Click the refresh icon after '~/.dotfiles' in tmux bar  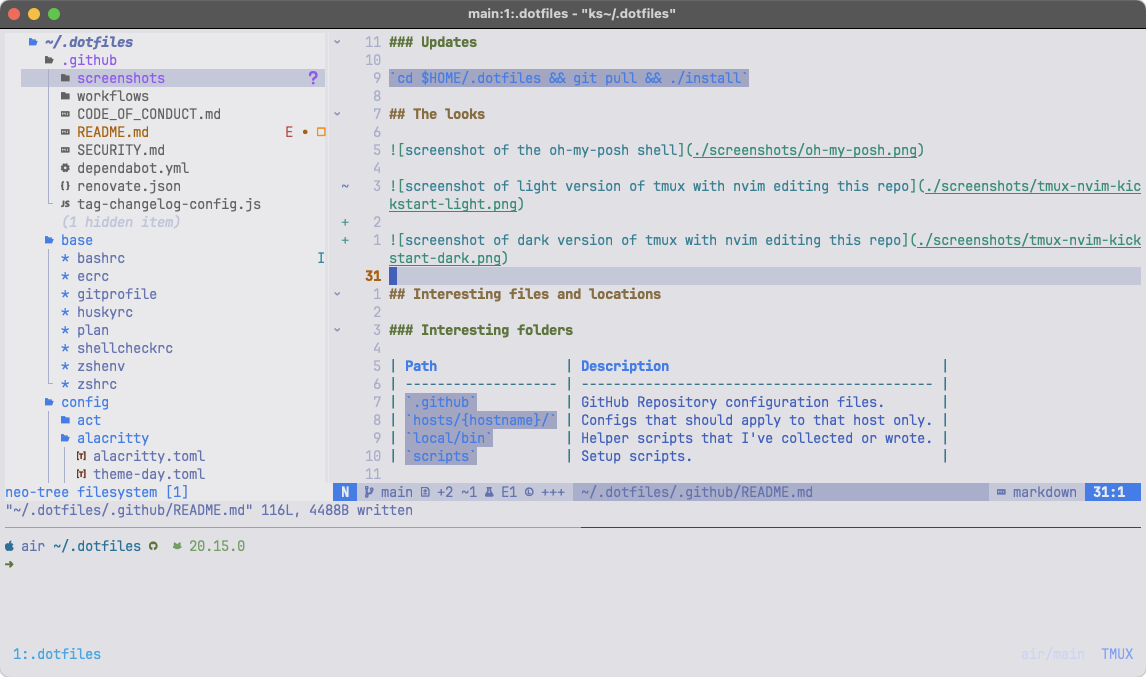(x=153, y=546)
